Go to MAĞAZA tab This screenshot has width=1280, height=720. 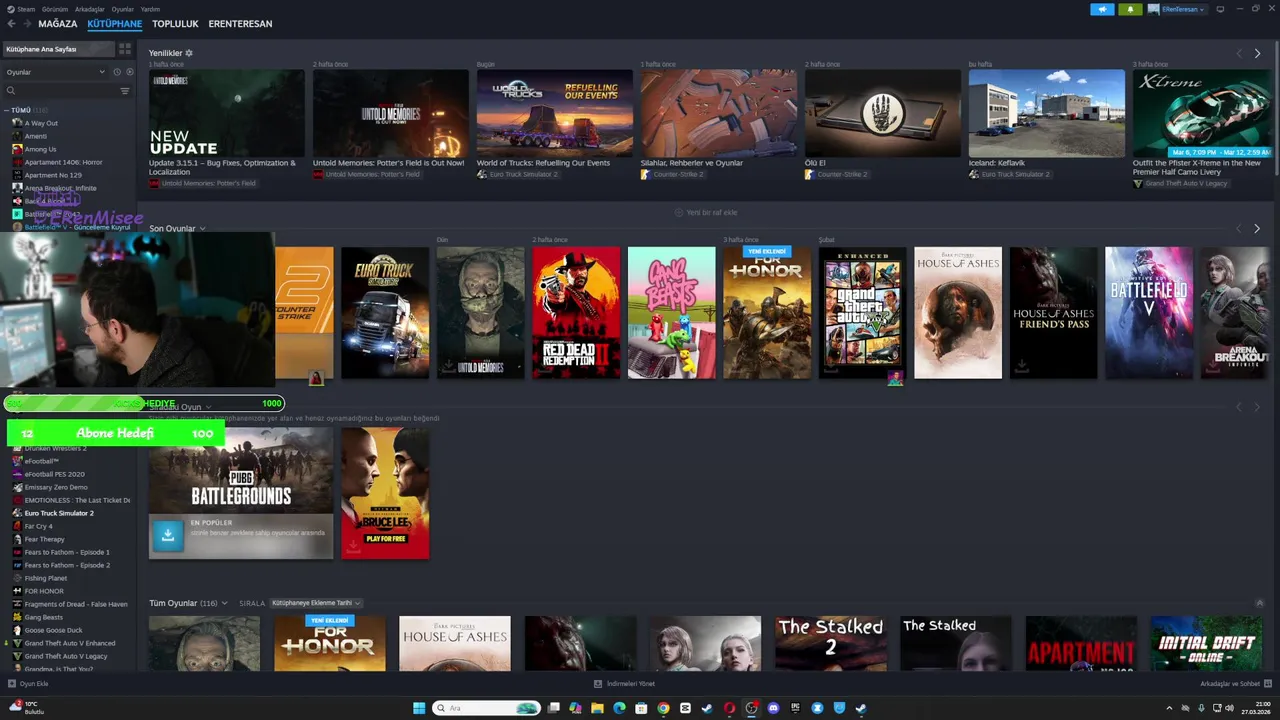coord(58,23)
